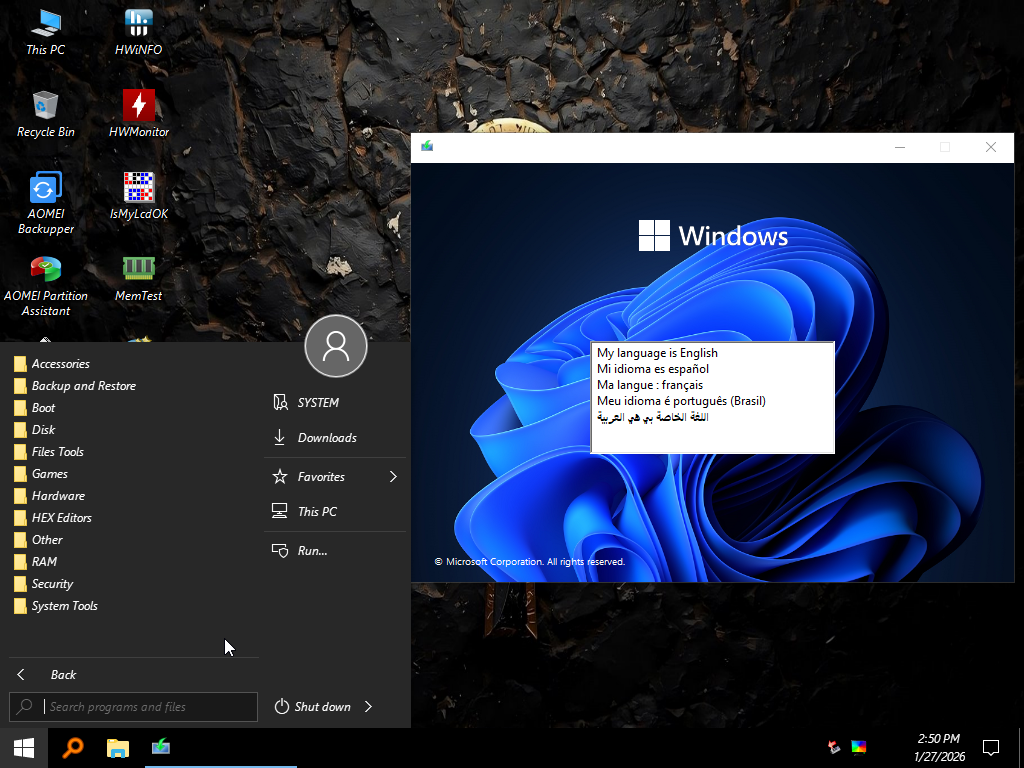Click the Search programs and files field

click(x=133, y=707)
